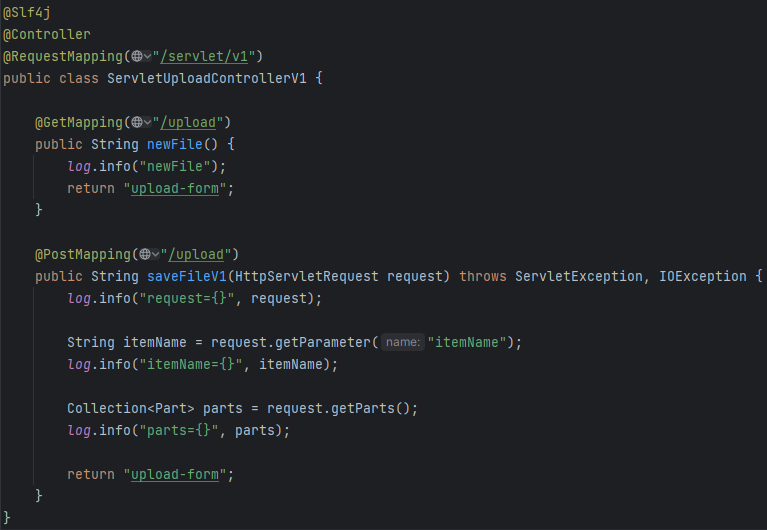Click the @RequestMapping annotation name
The width and height of the screenshot is (767, 530).
pos(63,56)
